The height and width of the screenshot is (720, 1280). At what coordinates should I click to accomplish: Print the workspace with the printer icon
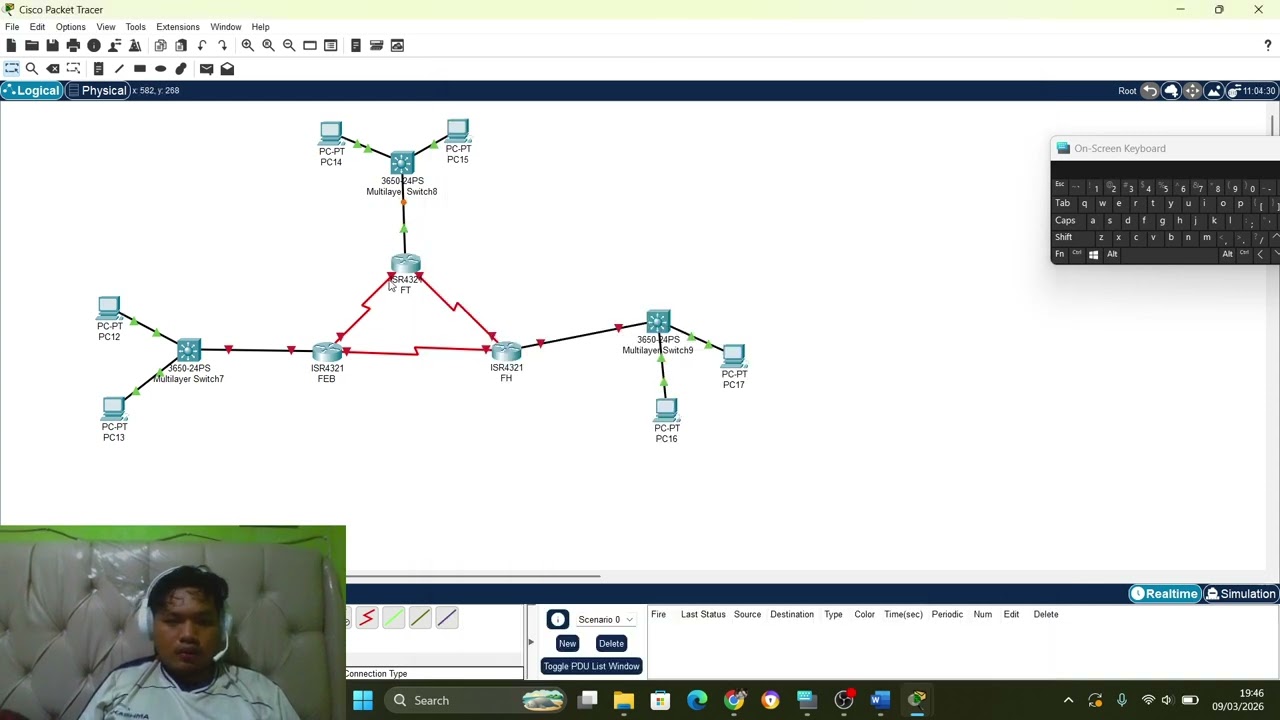pyautogui.click(x=73, y=45)
